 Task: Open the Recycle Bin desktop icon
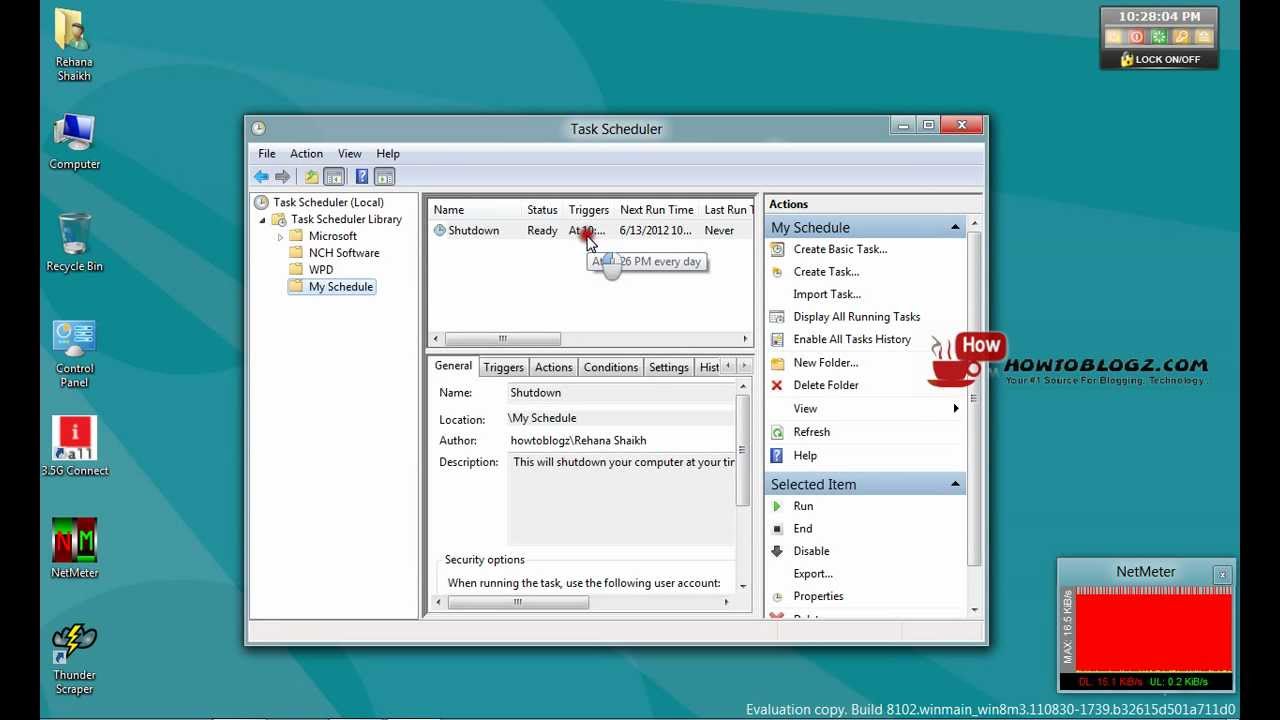tap(74, 242)
